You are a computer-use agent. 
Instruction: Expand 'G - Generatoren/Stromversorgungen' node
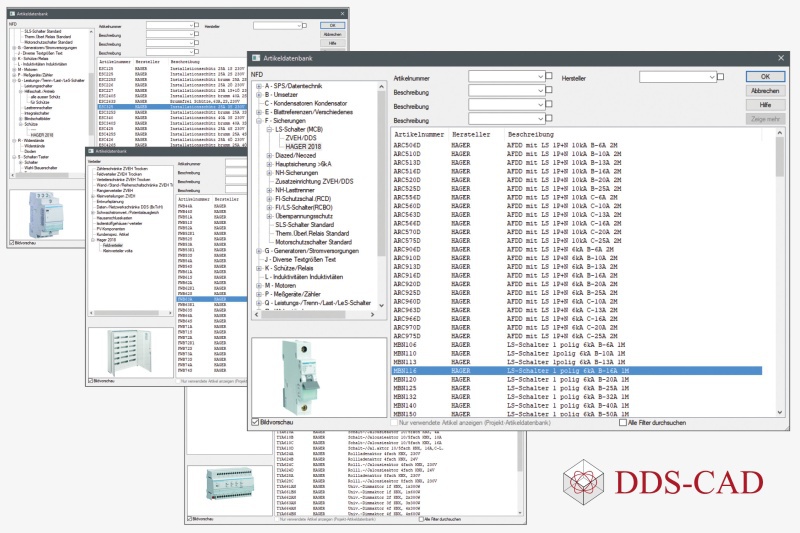click(x=259, y=251)
